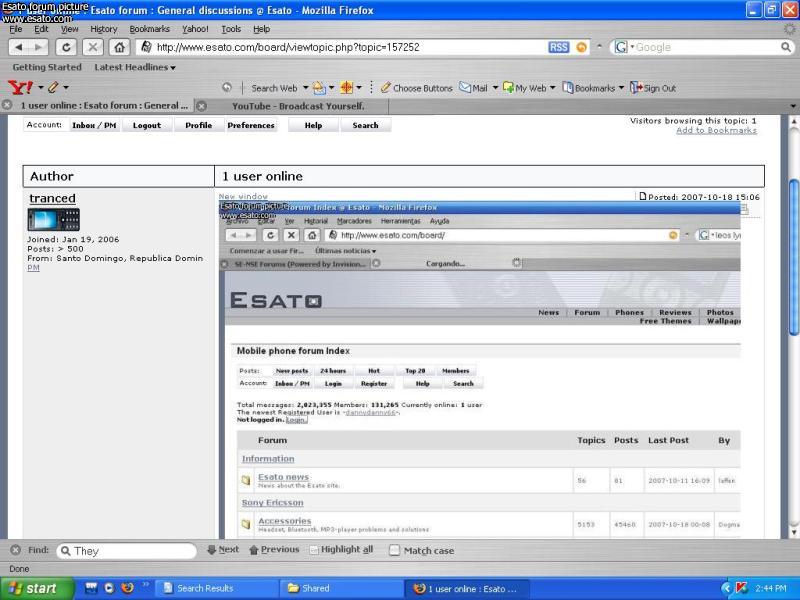Click the Yahoo toolbar envelope folder icon

pos(319,88)
